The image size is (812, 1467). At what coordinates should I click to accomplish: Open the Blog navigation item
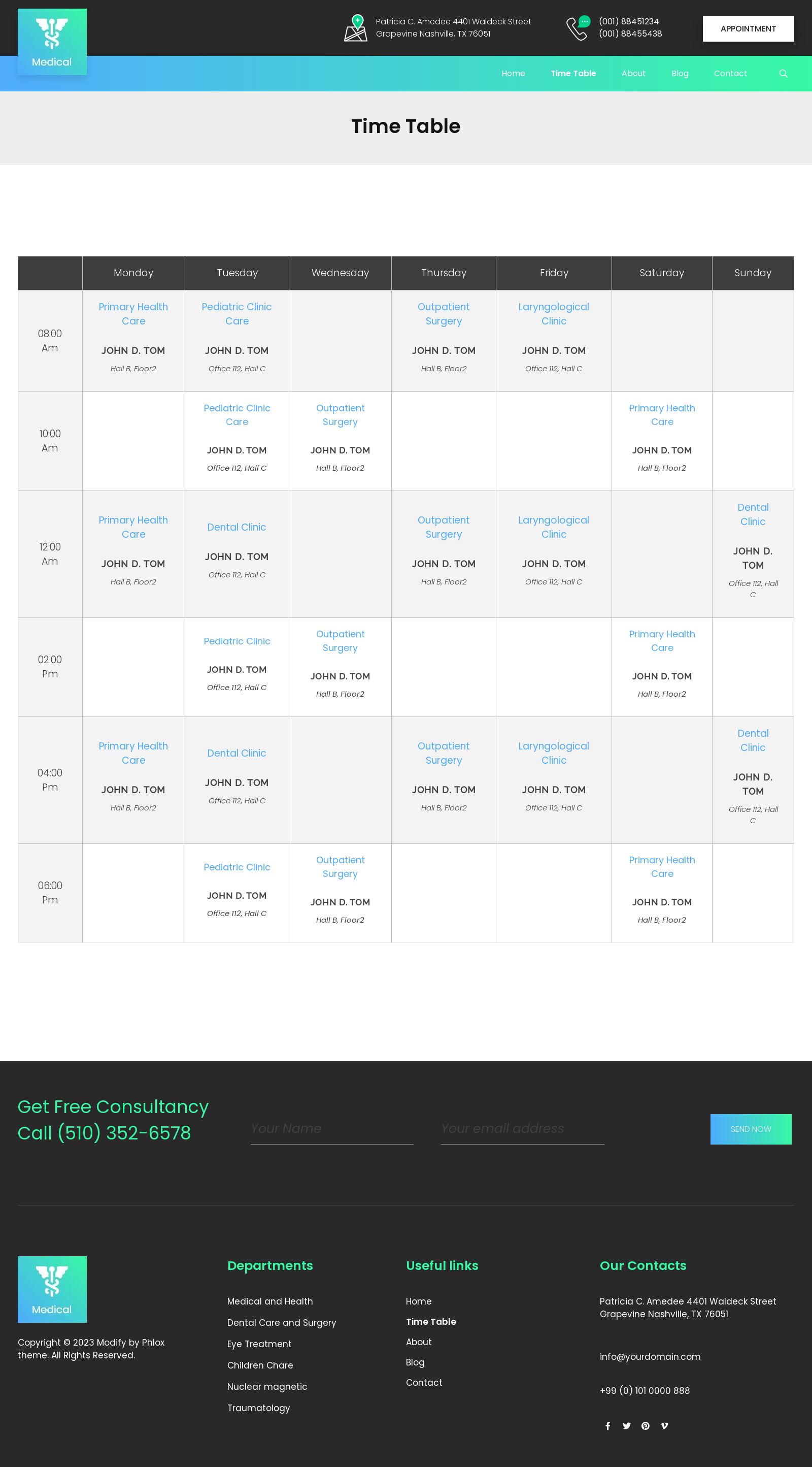coord(680,74)
